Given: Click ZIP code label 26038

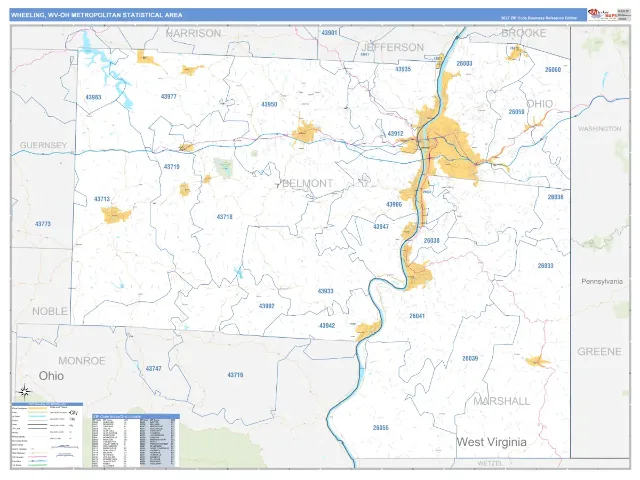Looking at the screenshot, I should [431, 241].
